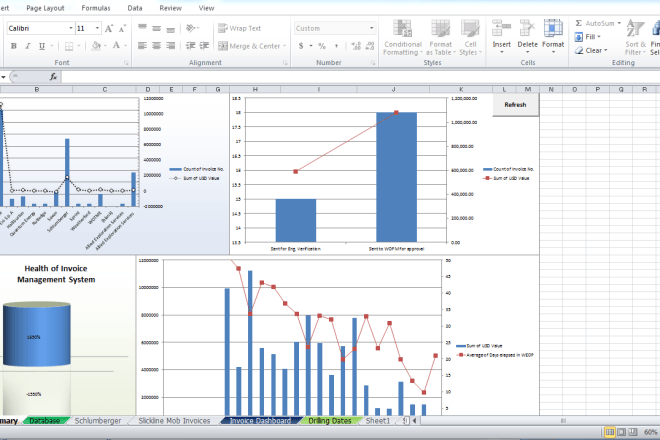Click the formula bar input
660x440 pixels.
(361, 77)
